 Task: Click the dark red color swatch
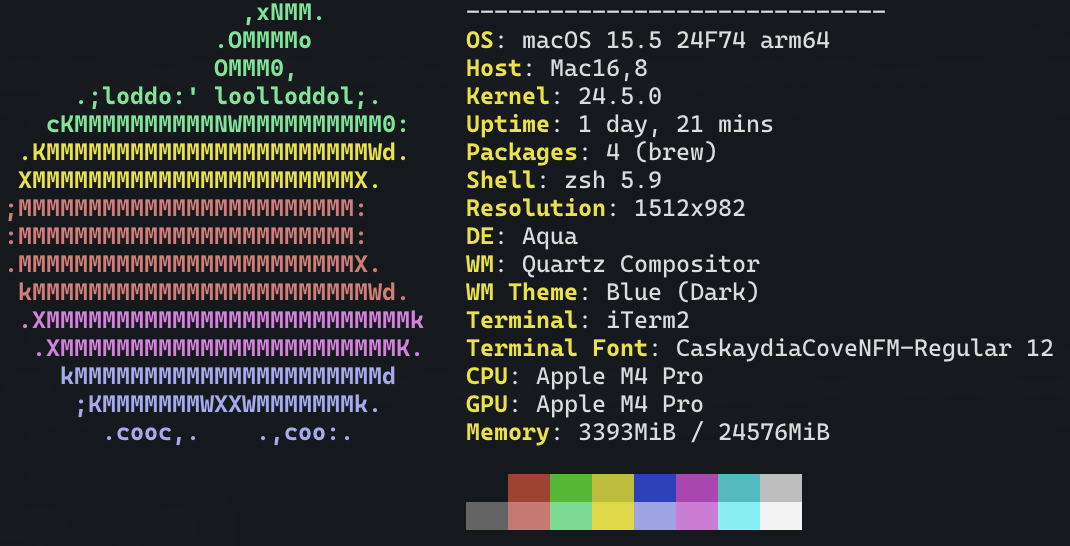[x=528, y=488]
